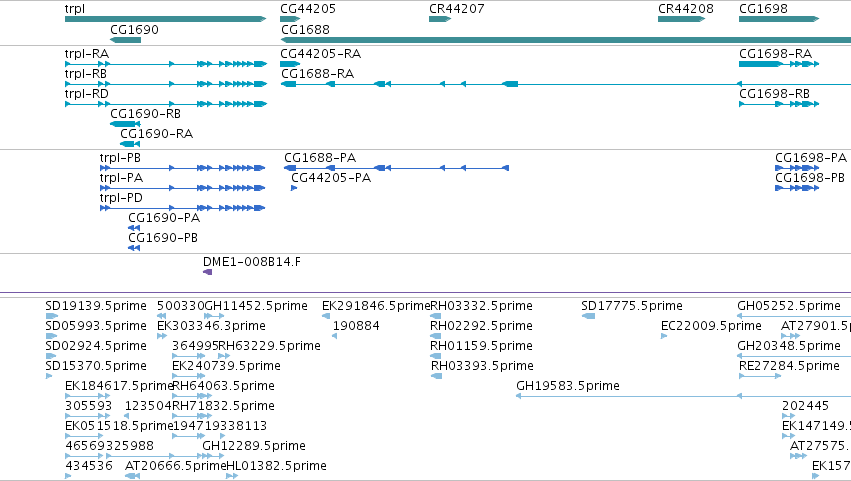Click EST RH71832.5prime
851x481 pixels.
click(192, 416)
